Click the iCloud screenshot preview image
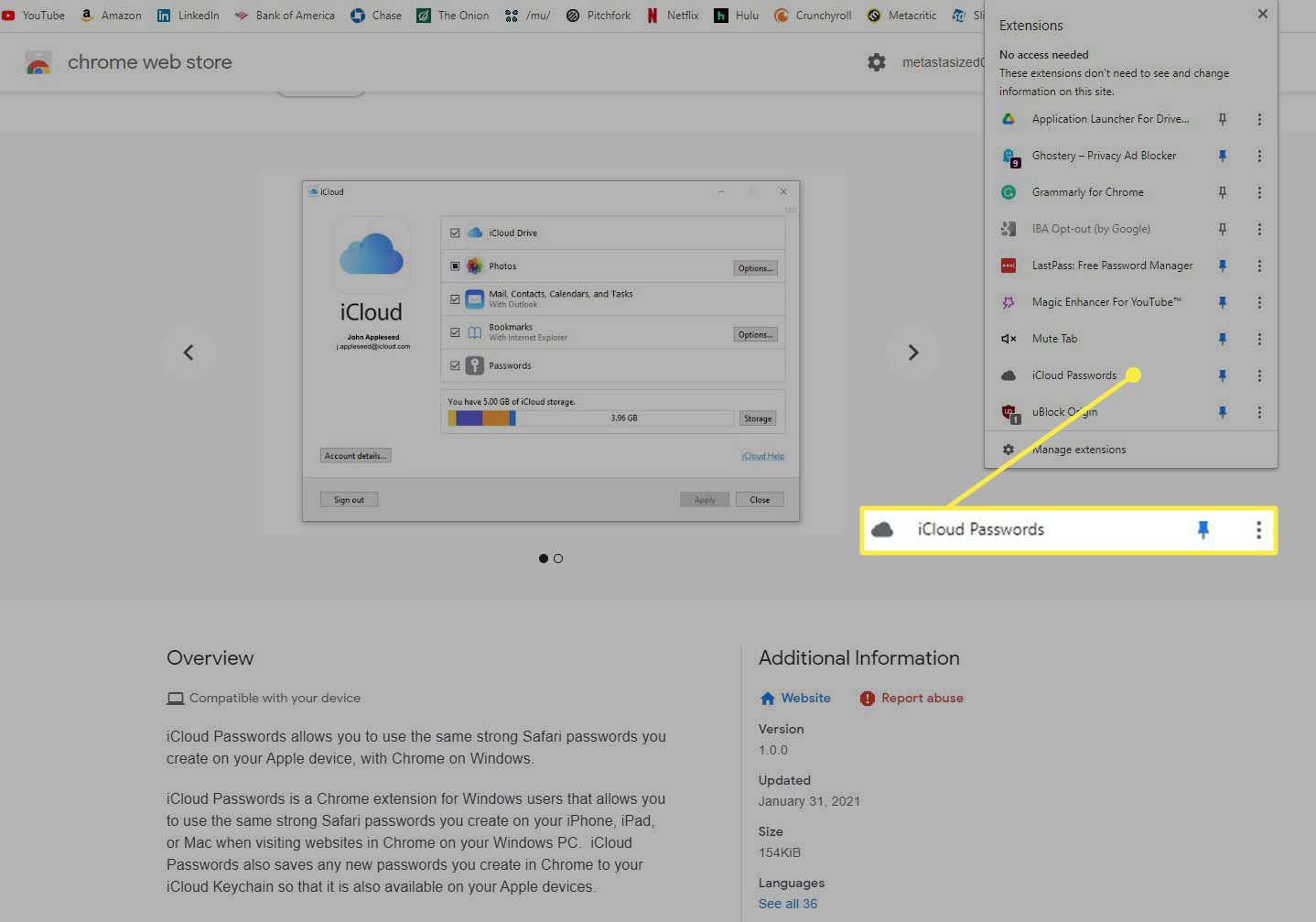The height and width of the screenshot is (922, 1316). (551, 352)
